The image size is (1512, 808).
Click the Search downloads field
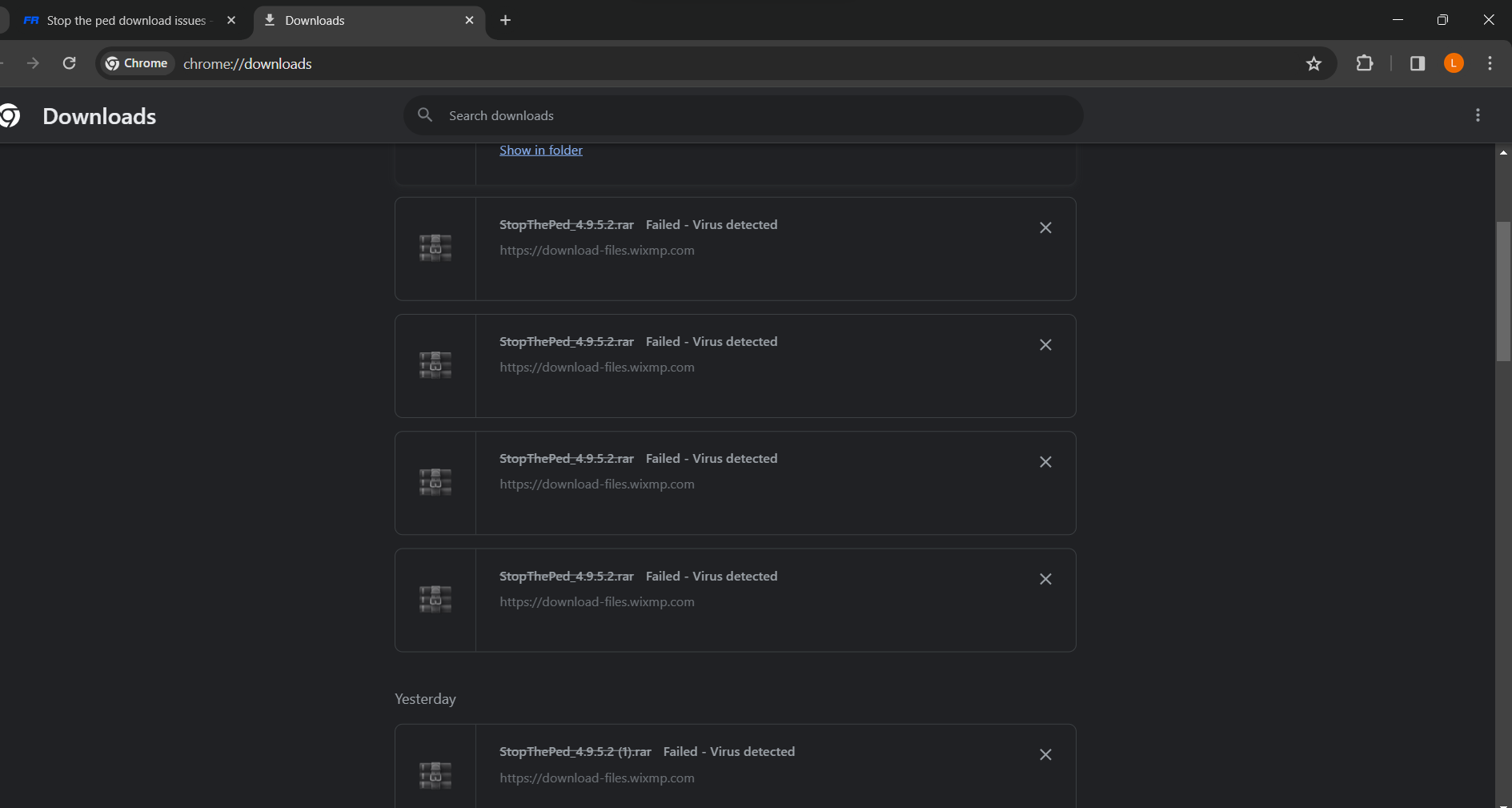(x=744, y=115)
